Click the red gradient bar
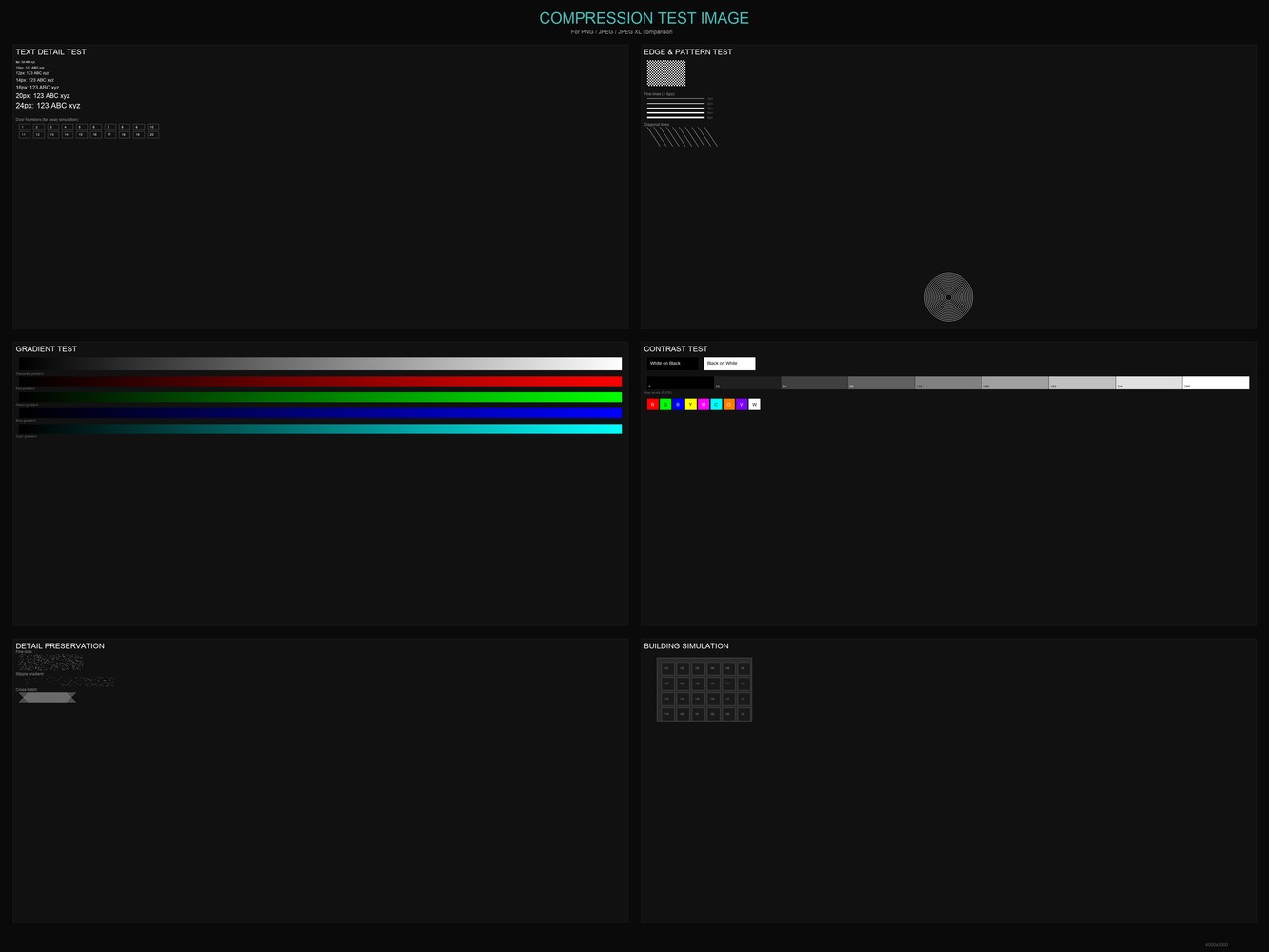Image resolution: width=1269 pixels, height=952 pixels. 320,381
